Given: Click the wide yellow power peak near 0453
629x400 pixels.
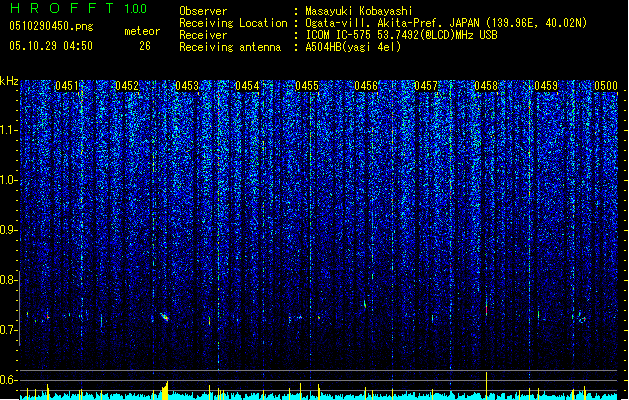Looking at the screenshot, I should click(x=165, y=390).
